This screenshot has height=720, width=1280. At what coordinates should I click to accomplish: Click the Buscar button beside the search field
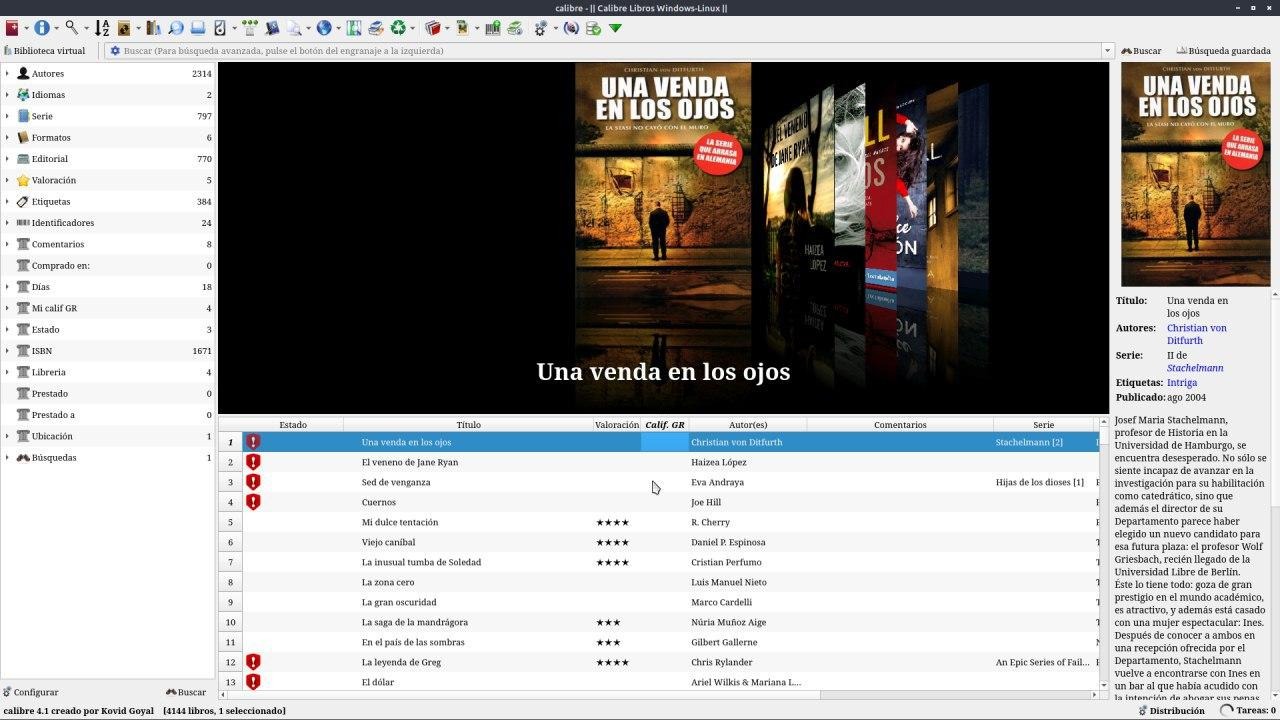tap(1141, 51)
